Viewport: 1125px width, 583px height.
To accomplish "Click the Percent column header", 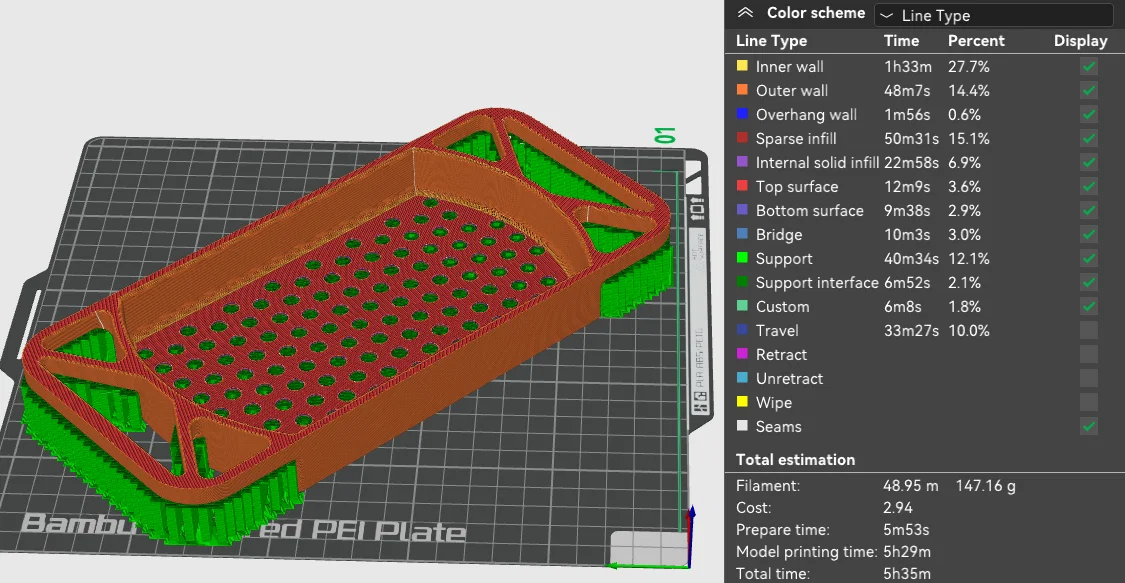I will [976, 41].
